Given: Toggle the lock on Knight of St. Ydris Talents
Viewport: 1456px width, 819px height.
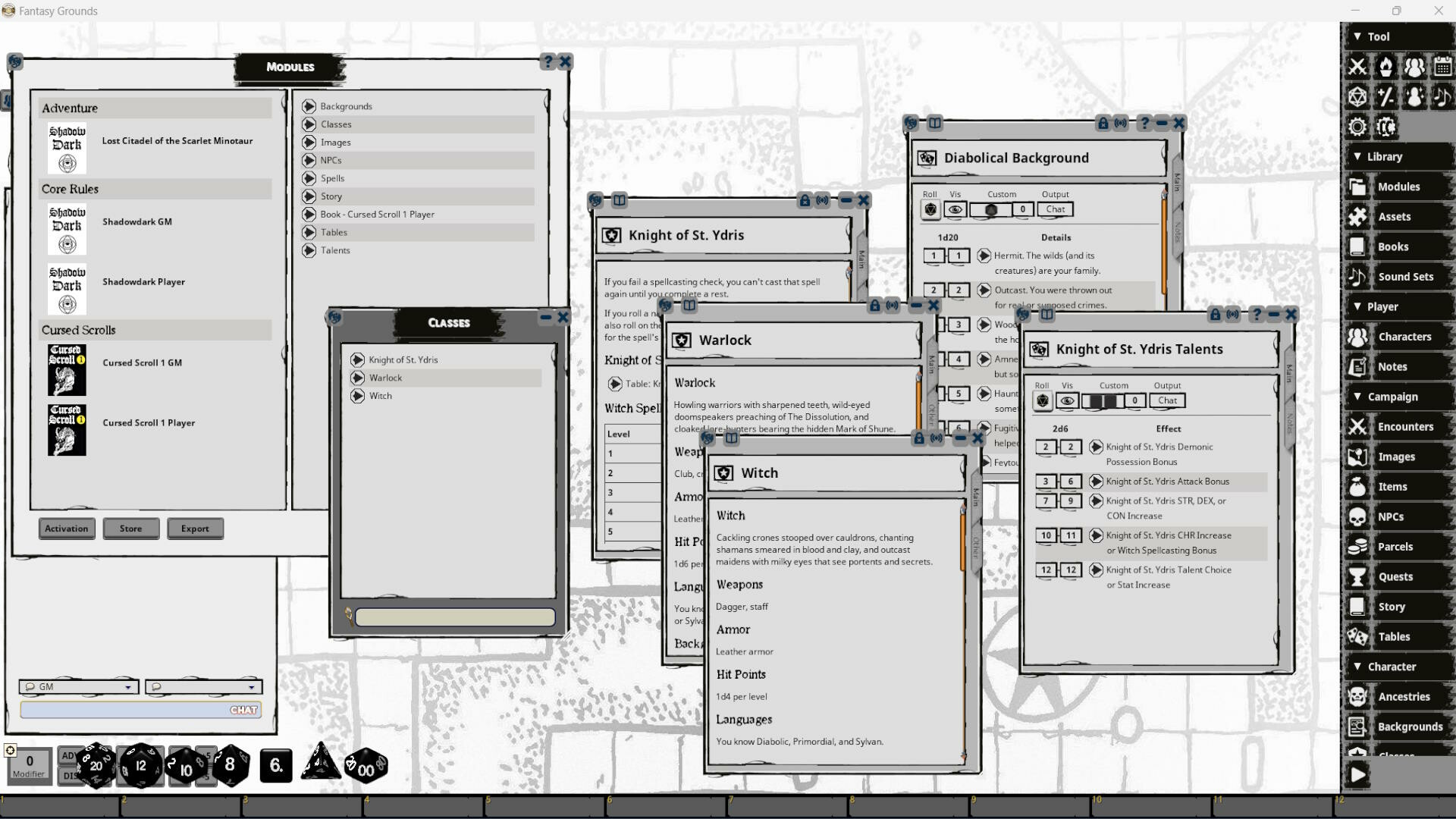Looking at the screenshot, I should click(x=1216, y=315).
